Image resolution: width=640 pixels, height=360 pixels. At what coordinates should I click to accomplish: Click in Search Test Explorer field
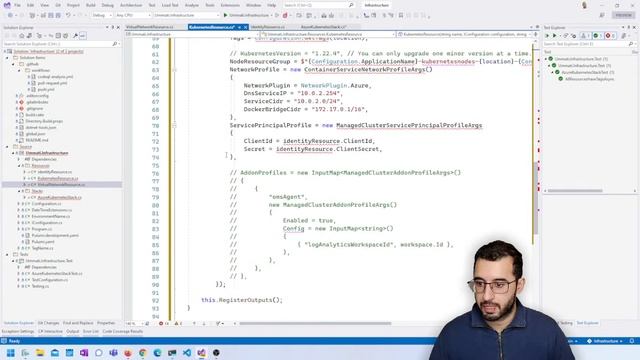[x=589, y=44]
